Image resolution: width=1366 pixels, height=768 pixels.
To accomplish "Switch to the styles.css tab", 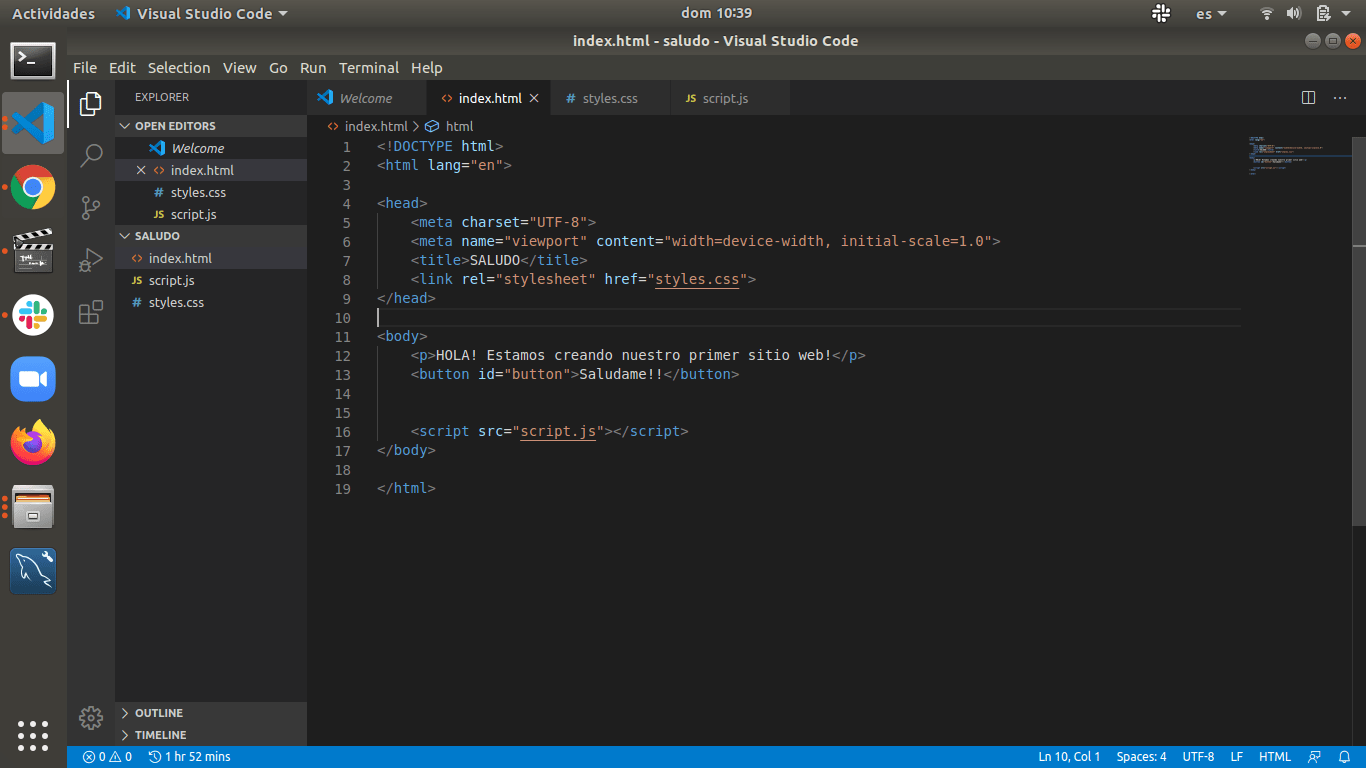I will [609, 99].
